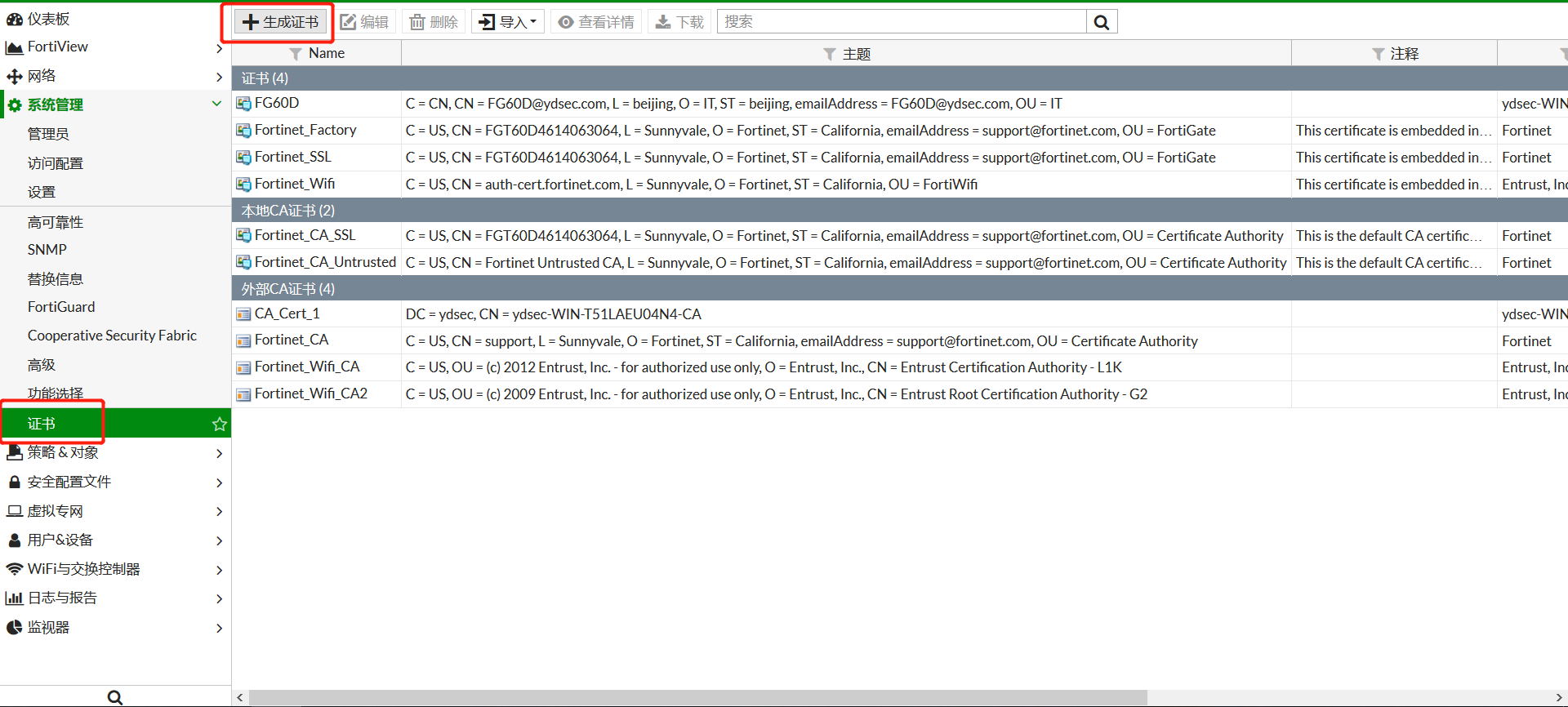Click the FortiView chart icon
This screenshot has height=707, width=1568.
(x=14, y=48)
